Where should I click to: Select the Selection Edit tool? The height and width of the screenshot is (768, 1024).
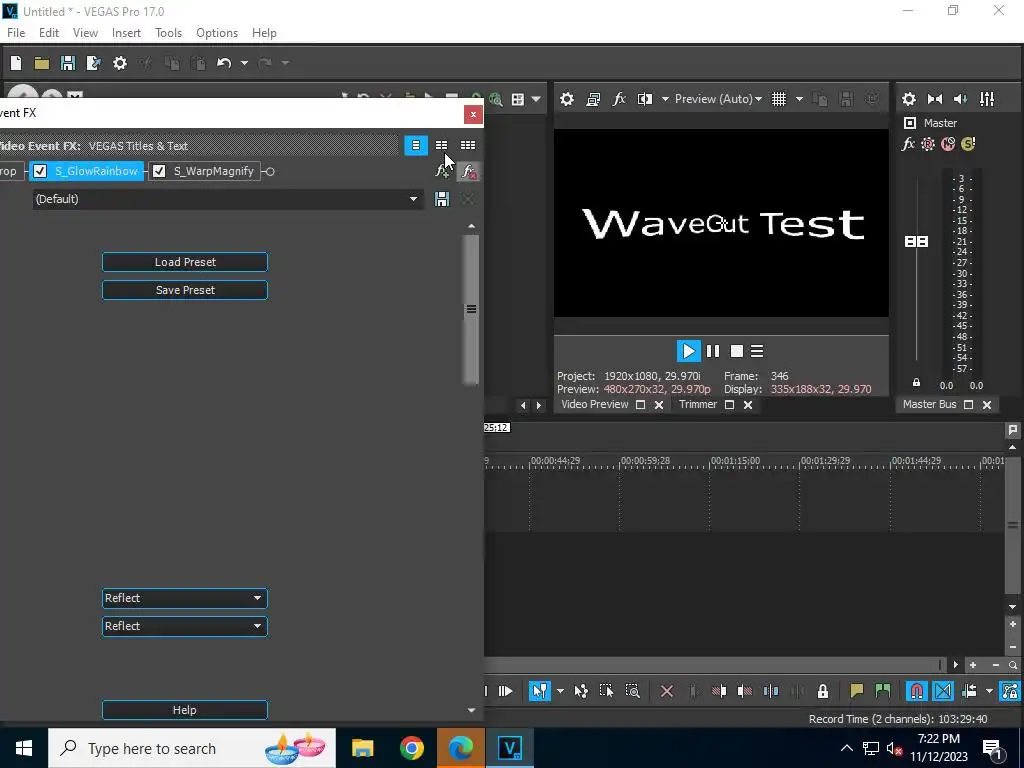tap(607, 691)
